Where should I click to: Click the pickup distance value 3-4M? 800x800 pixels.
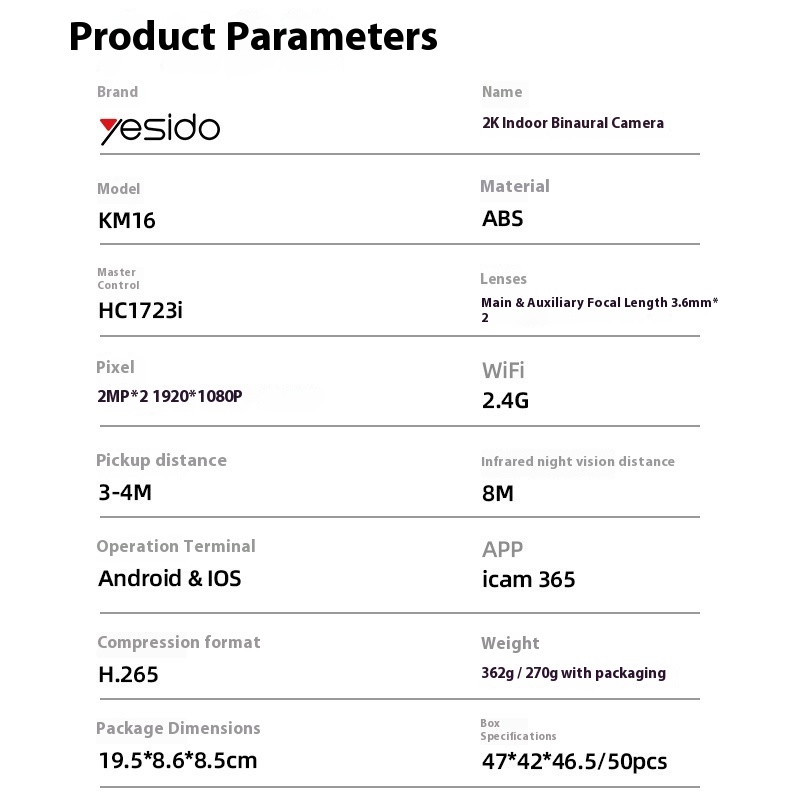tap(125, 492)
